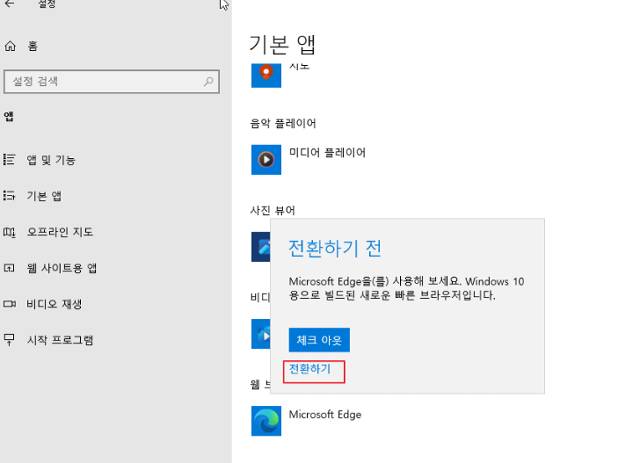
Task: Click the 기본 앱 sidebar icon
Action: point(9,196)
